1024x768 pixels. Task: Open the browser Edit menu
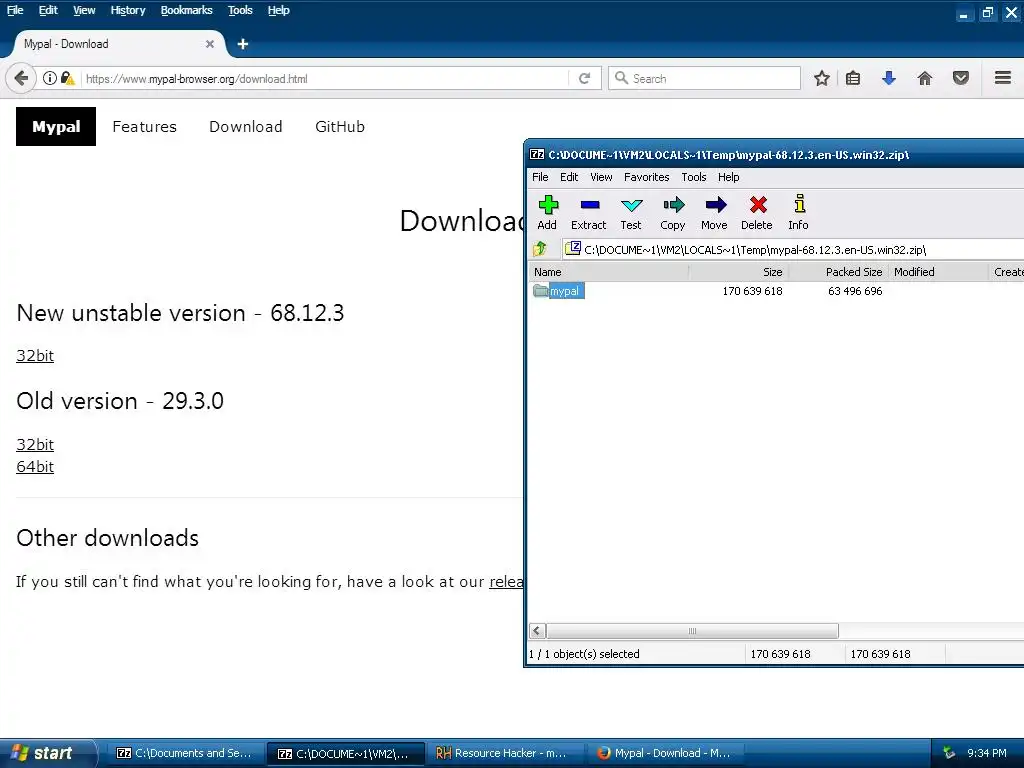48,10
